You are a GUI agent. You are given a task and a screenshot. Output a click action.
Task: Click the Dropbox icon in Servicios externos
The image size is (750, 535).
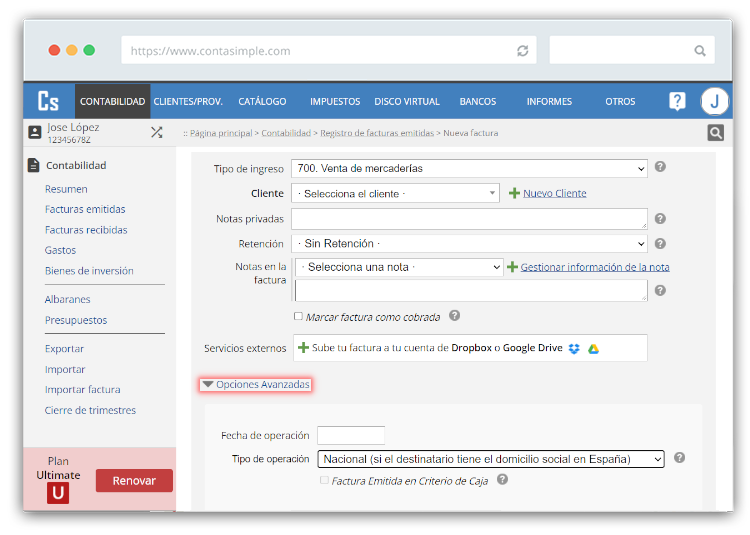pos(574,348)
